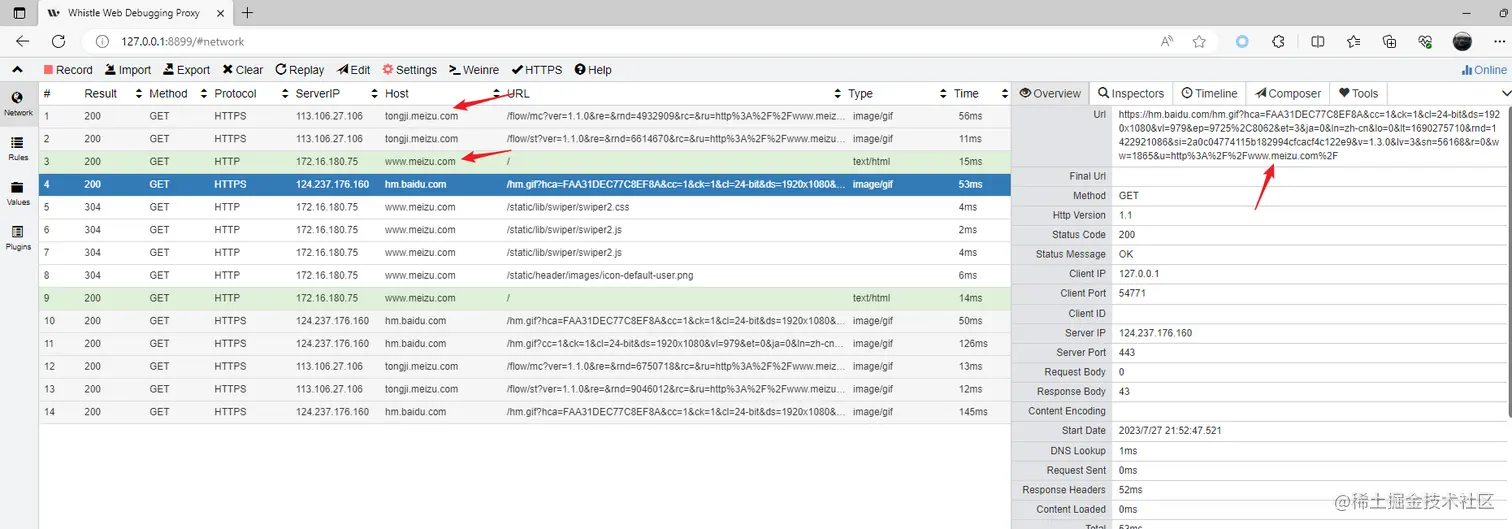Screen dimensions: 1512x529
Task: Open the tab actions menu icon
Action: pos(19,13)
